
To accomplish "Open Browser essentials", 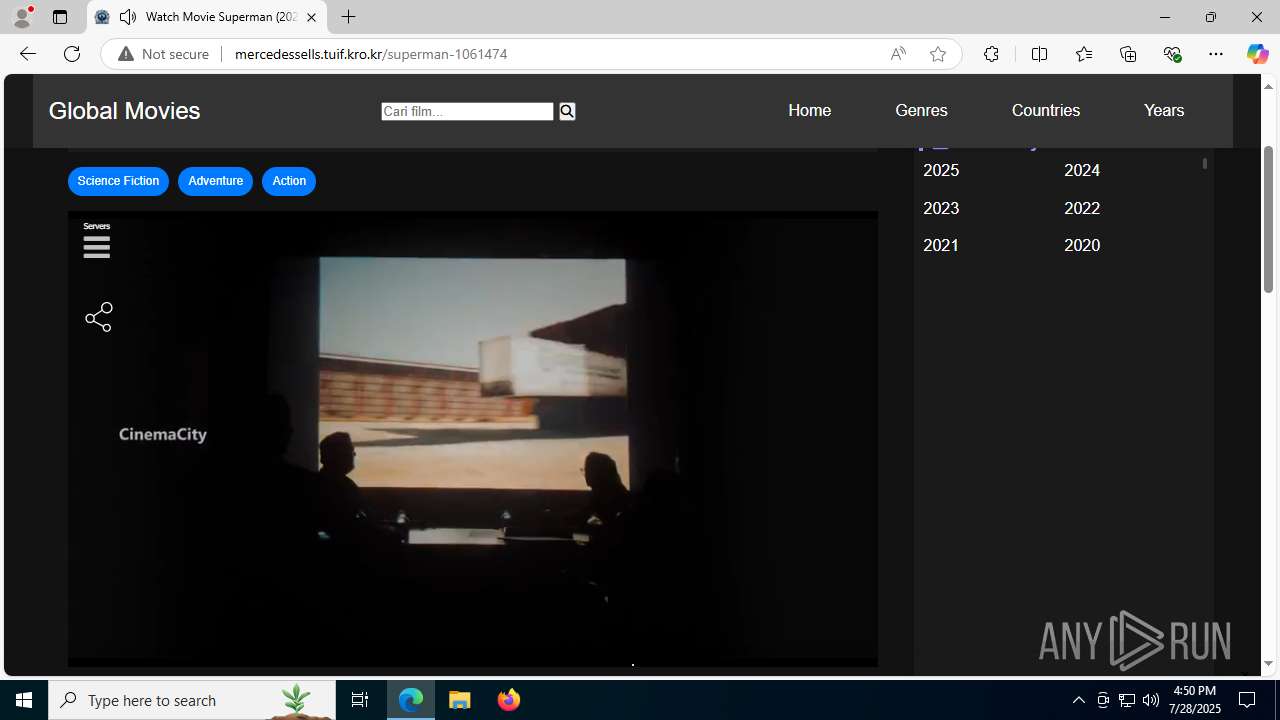I will tap(1172, 54).
